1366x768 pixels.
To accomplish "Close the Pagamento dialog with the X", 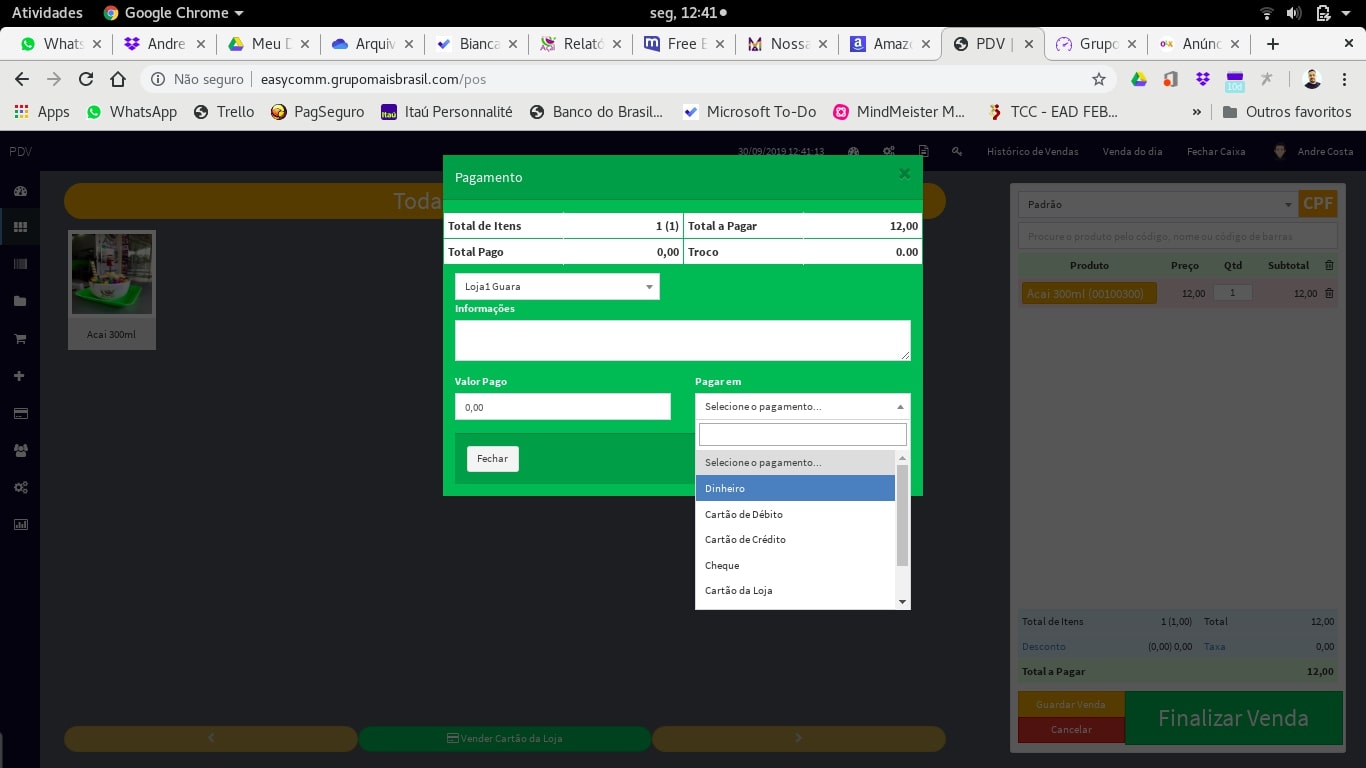I will click(x=904, y=174).
